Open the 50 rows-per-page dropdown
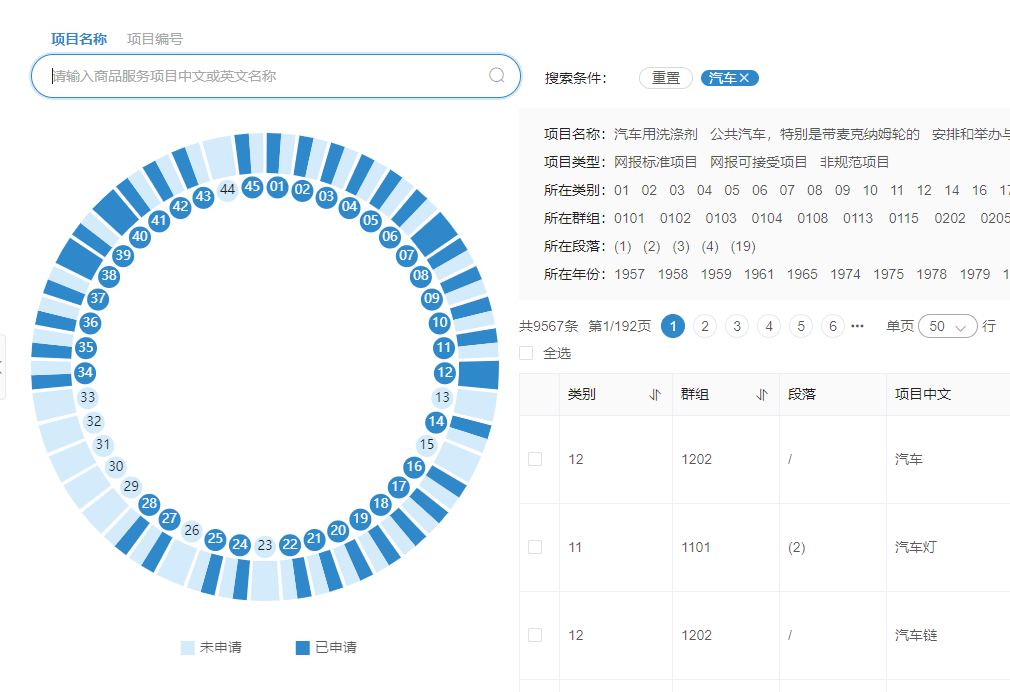This screenshot has height=692, width=1010. [948, 326]
